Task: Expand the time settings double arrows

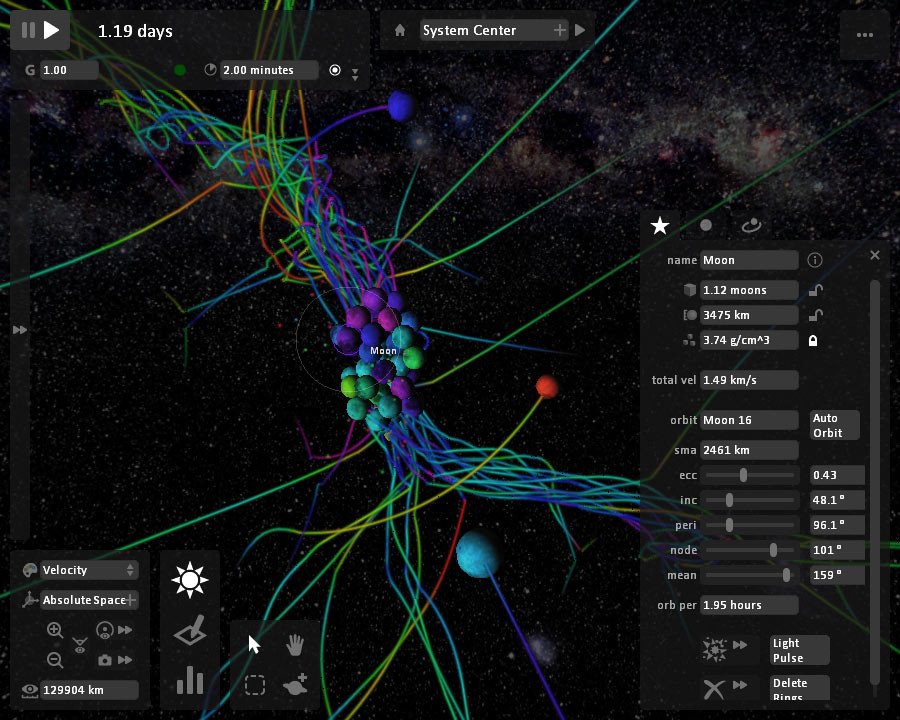Action: point(355,75)
